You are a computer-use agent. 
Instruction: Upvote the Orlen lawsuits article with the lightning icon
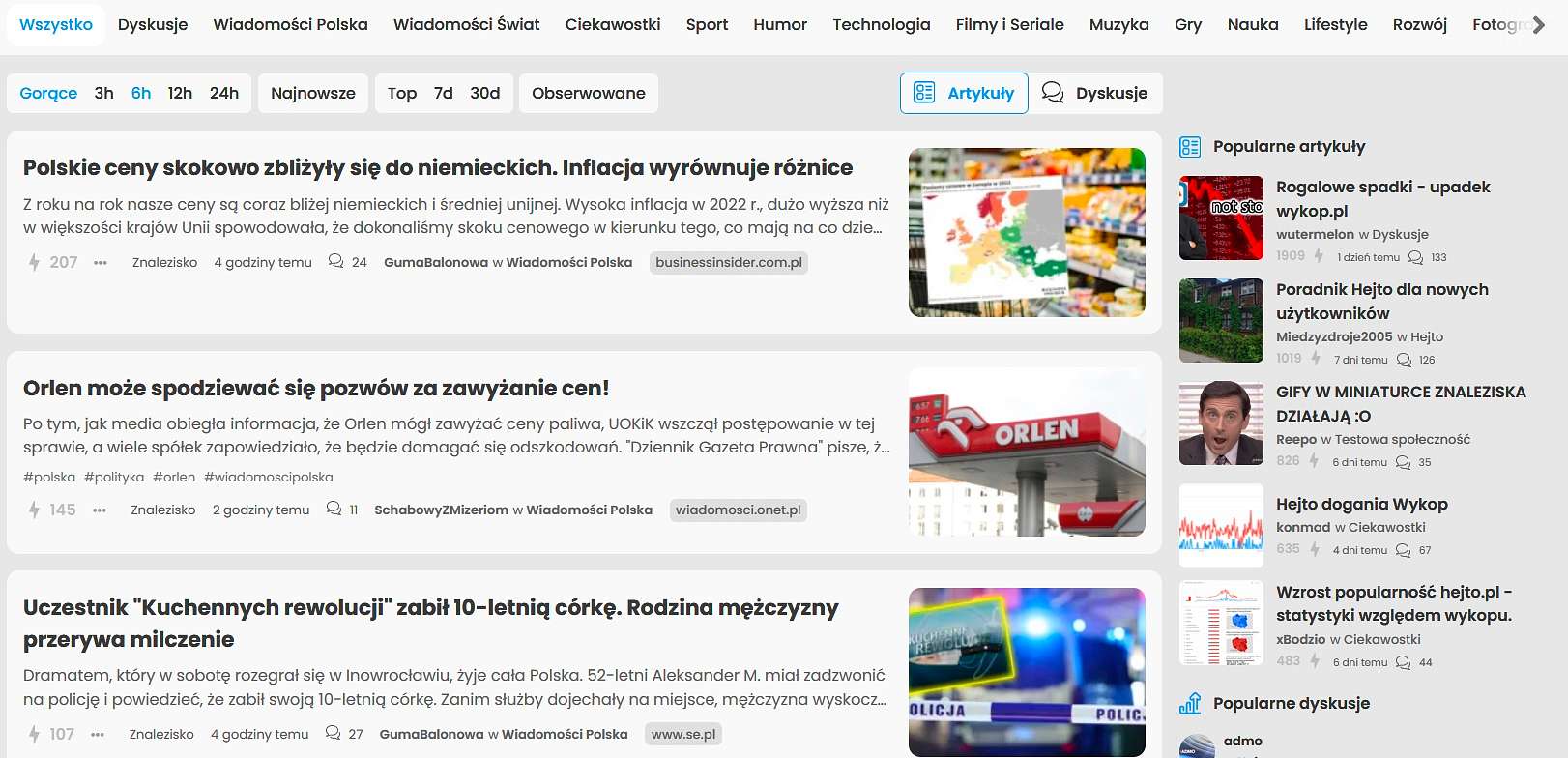click(34, 510)
